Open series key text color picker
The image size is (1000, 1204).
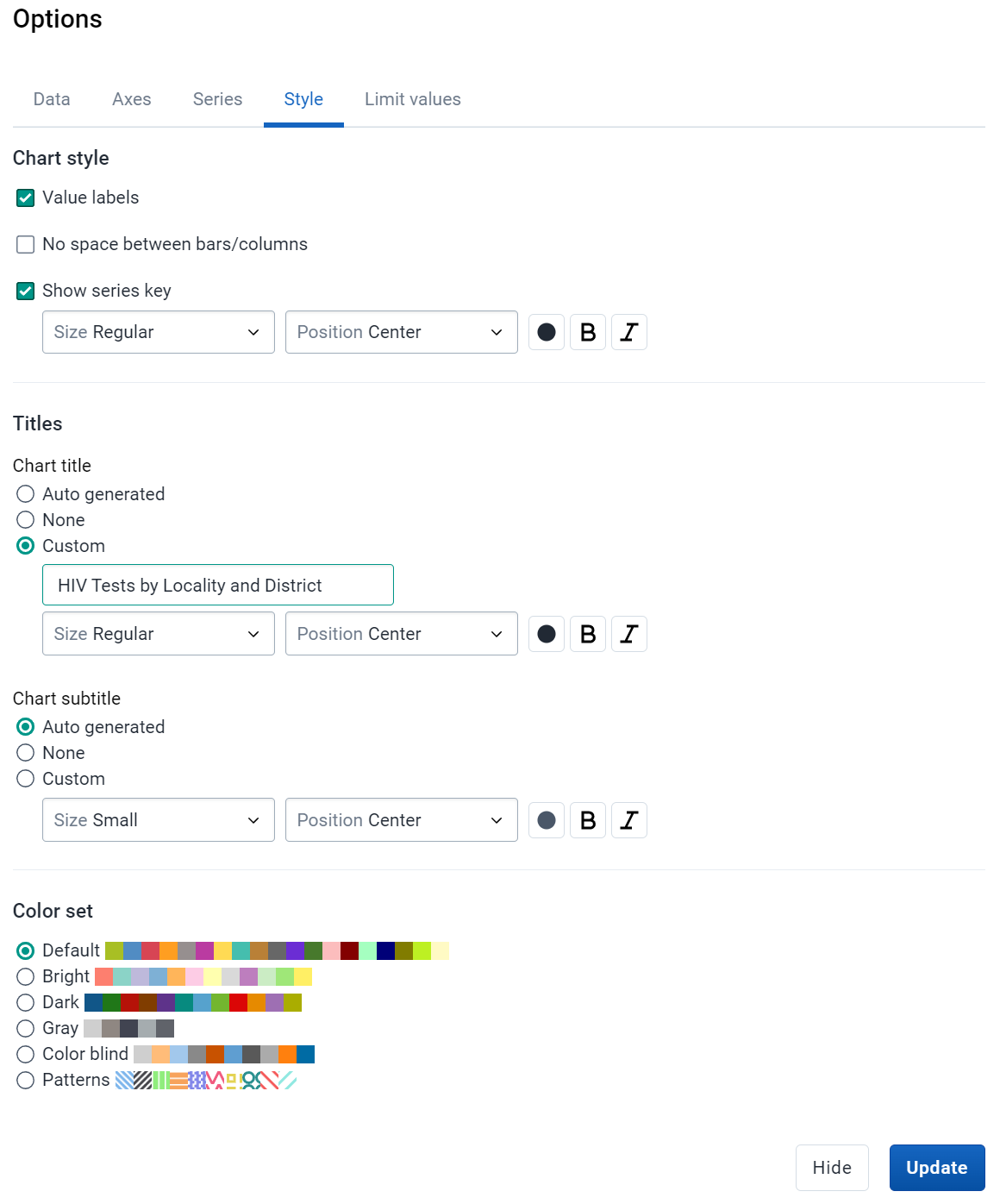tap(547, 332)
